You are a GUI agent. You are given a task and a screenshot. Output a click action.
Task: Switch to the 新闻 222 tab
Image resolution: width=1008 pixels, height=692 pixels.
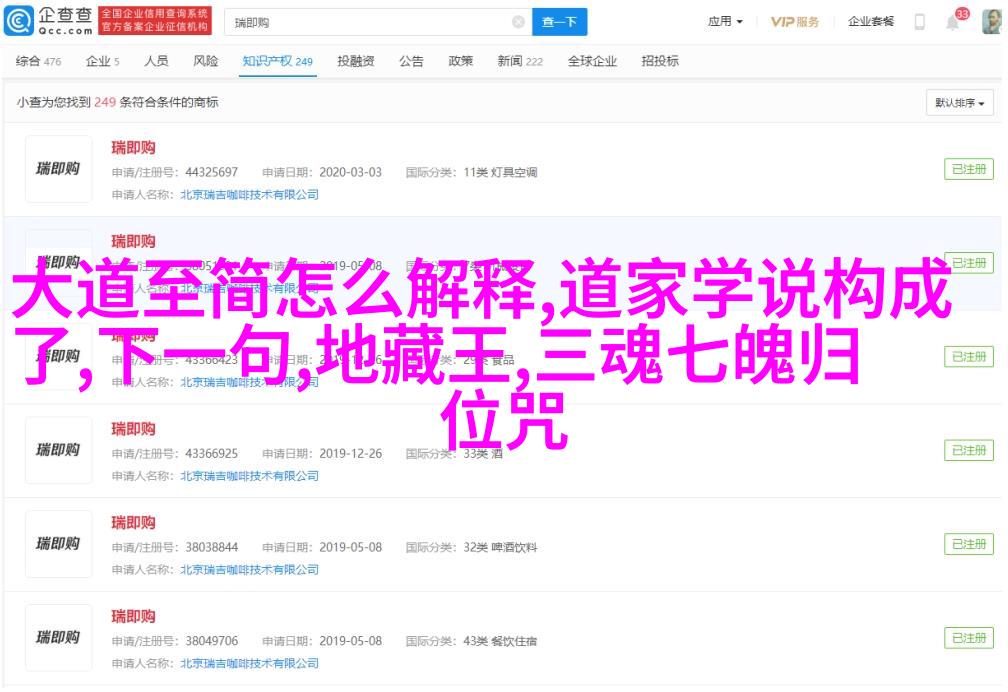[x=520, y=61]
